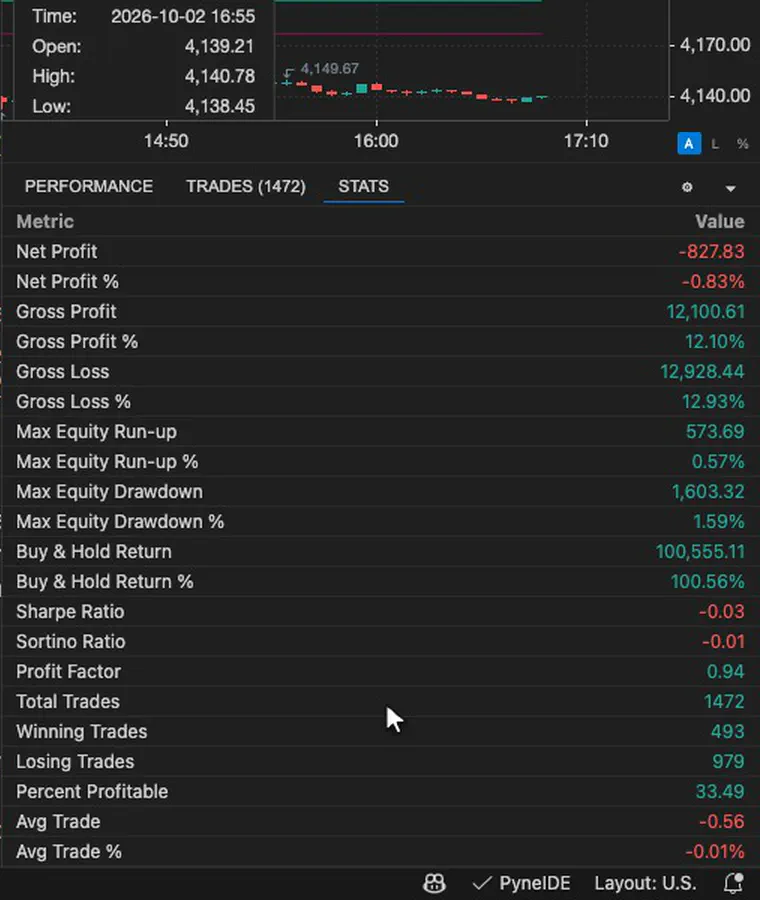Collapse the panel with the down arrow
The image size is (760, 900).
pos(730,188)
